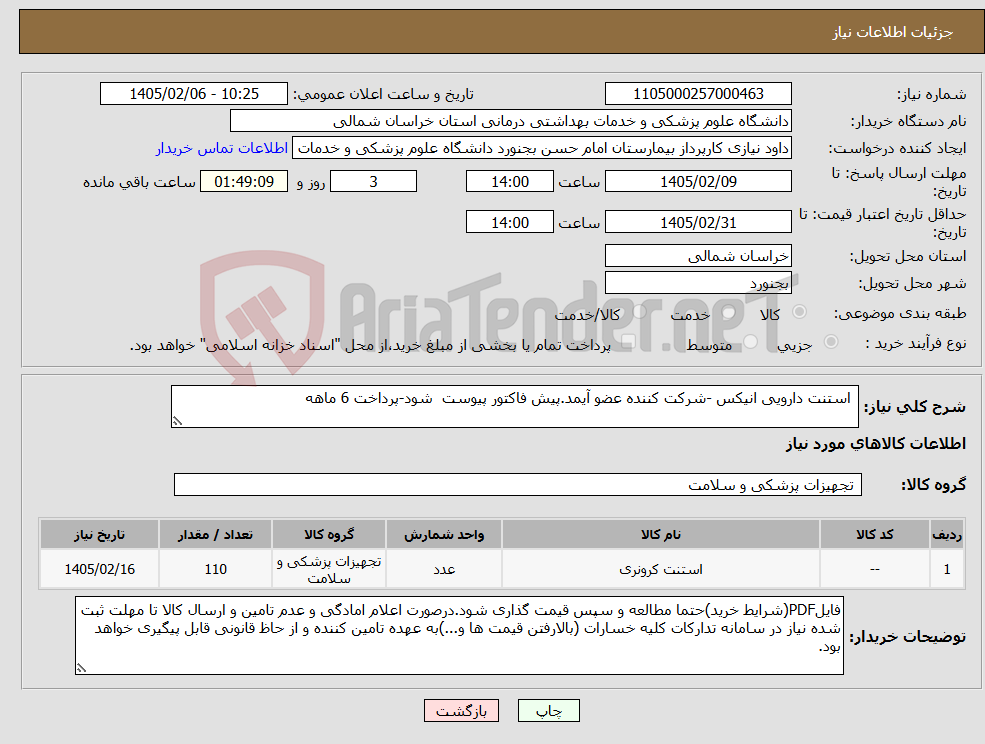Screen dimensions: 985x744
Task: Click the announcement date field 1405/02/06 - 10:25
Action: point(193,94)
